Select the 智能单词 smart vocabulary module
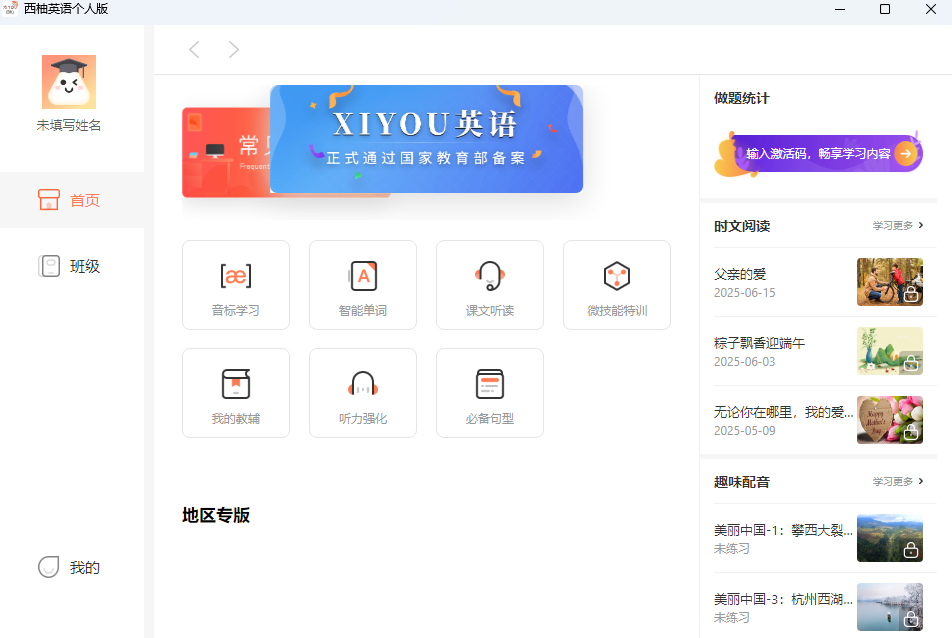 click(363, 284)
